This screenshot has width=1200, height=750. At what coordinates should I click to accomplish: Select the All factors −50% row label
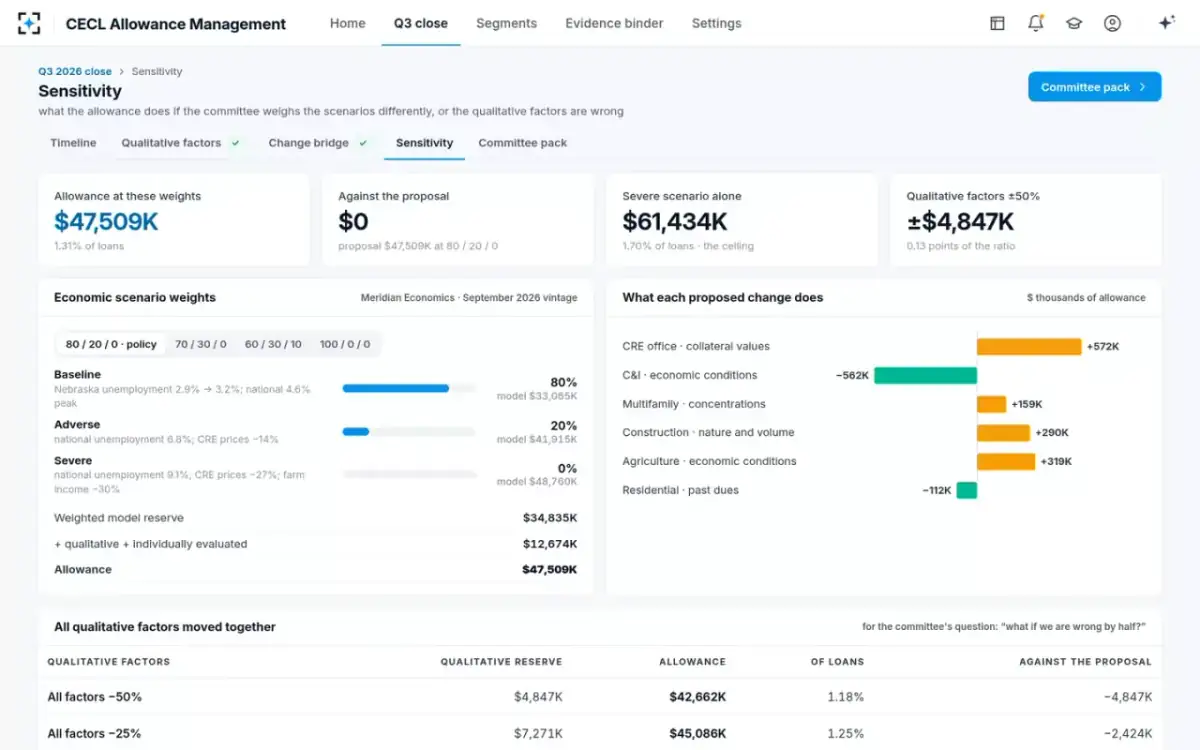(95, 697)
